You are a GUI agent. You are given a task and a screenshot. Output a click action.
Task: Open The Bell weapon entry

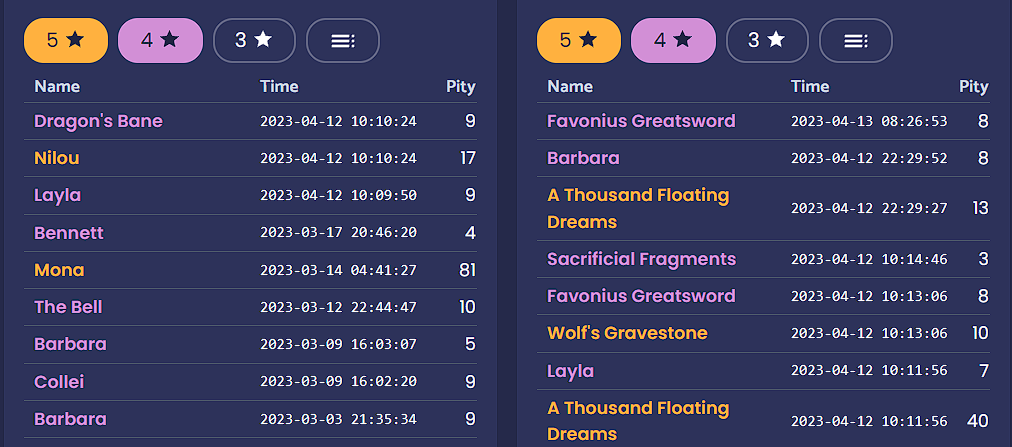point(68,307)
